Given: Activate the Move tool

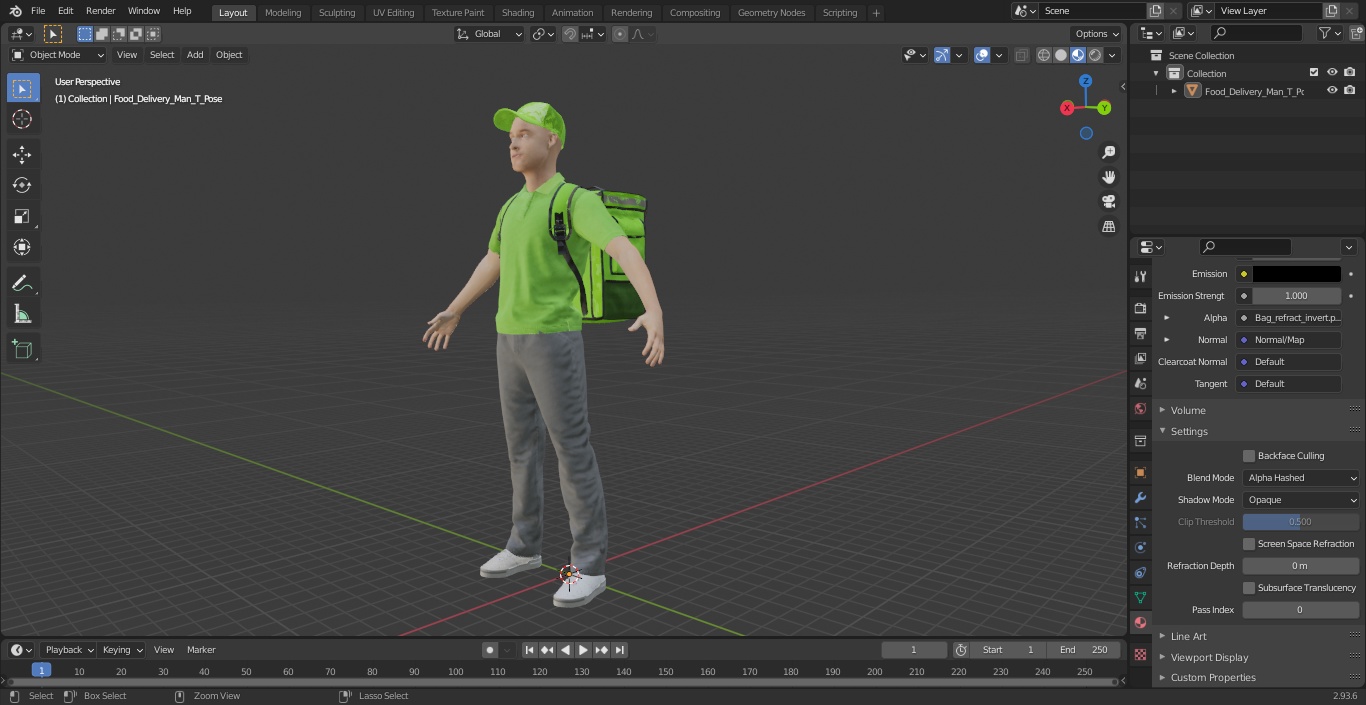Looking at the screenshot, I should pyautogui.click(x=22, y=155).
